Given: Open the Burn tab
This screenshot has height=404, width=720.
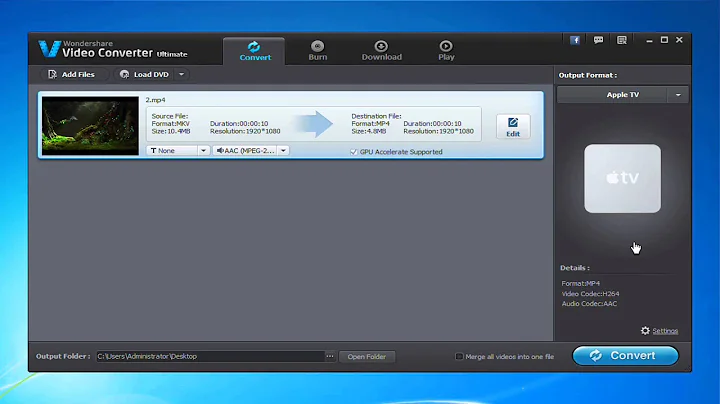Looking at the screenshot, I should point(317,51).
